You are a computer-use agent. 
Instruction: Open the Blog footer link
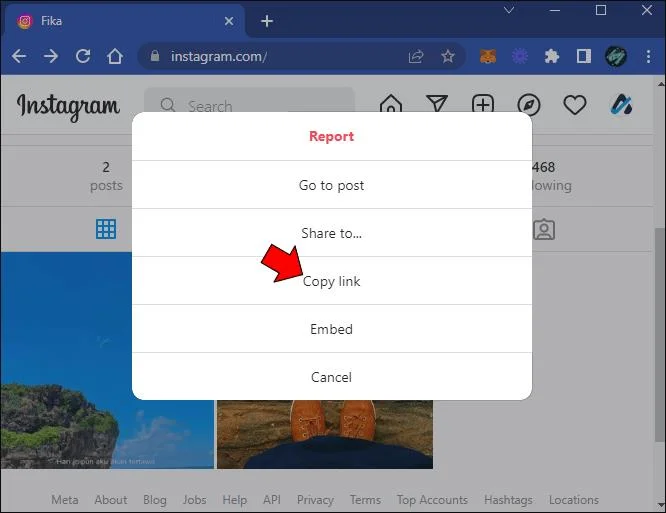pos(155,499)
